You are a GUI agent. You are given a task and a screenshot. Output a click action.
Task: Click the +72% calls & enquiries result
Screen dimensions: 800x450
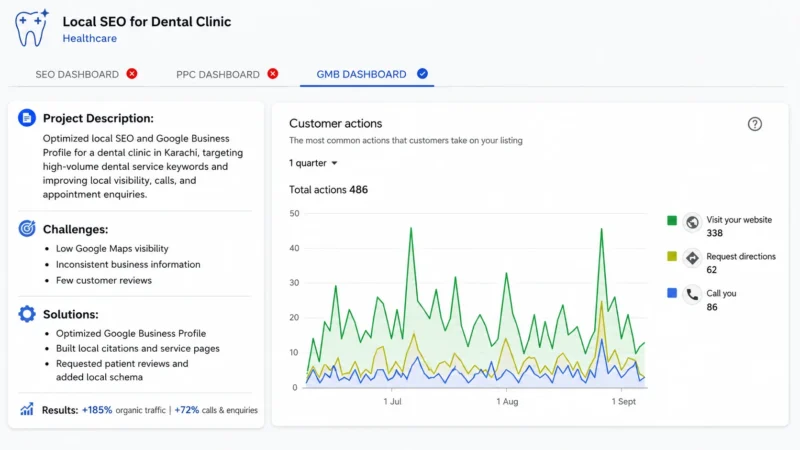(x=216, y=410)
